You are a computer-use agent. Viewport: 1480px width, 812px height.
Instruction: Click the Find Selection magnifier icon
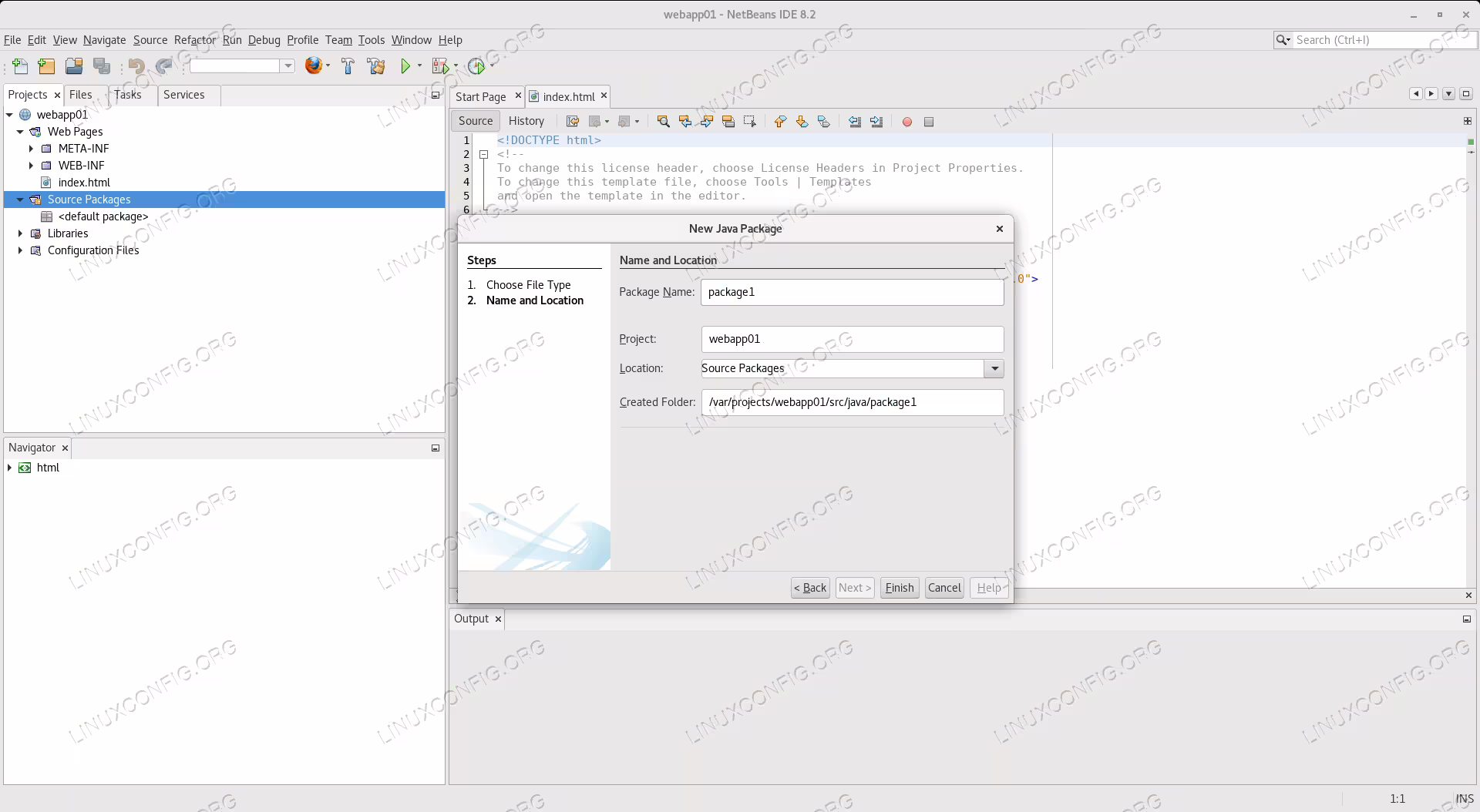(x=663, y=122)
